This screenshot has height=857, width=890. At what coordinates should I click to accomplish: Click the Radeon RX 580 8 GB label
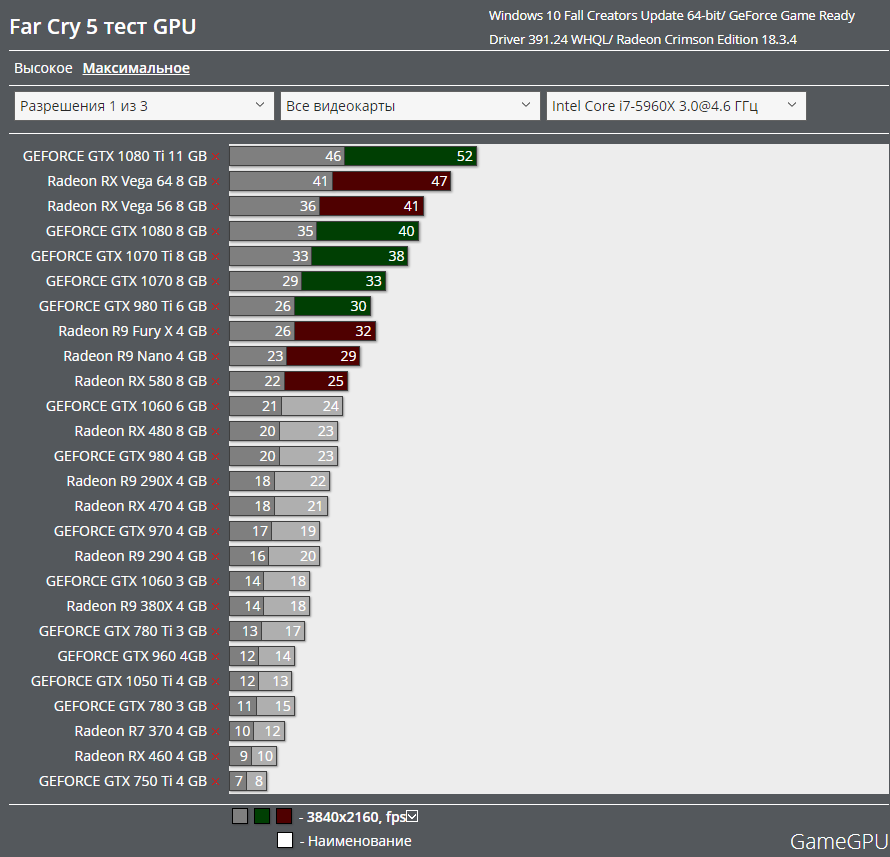(141, 381)
